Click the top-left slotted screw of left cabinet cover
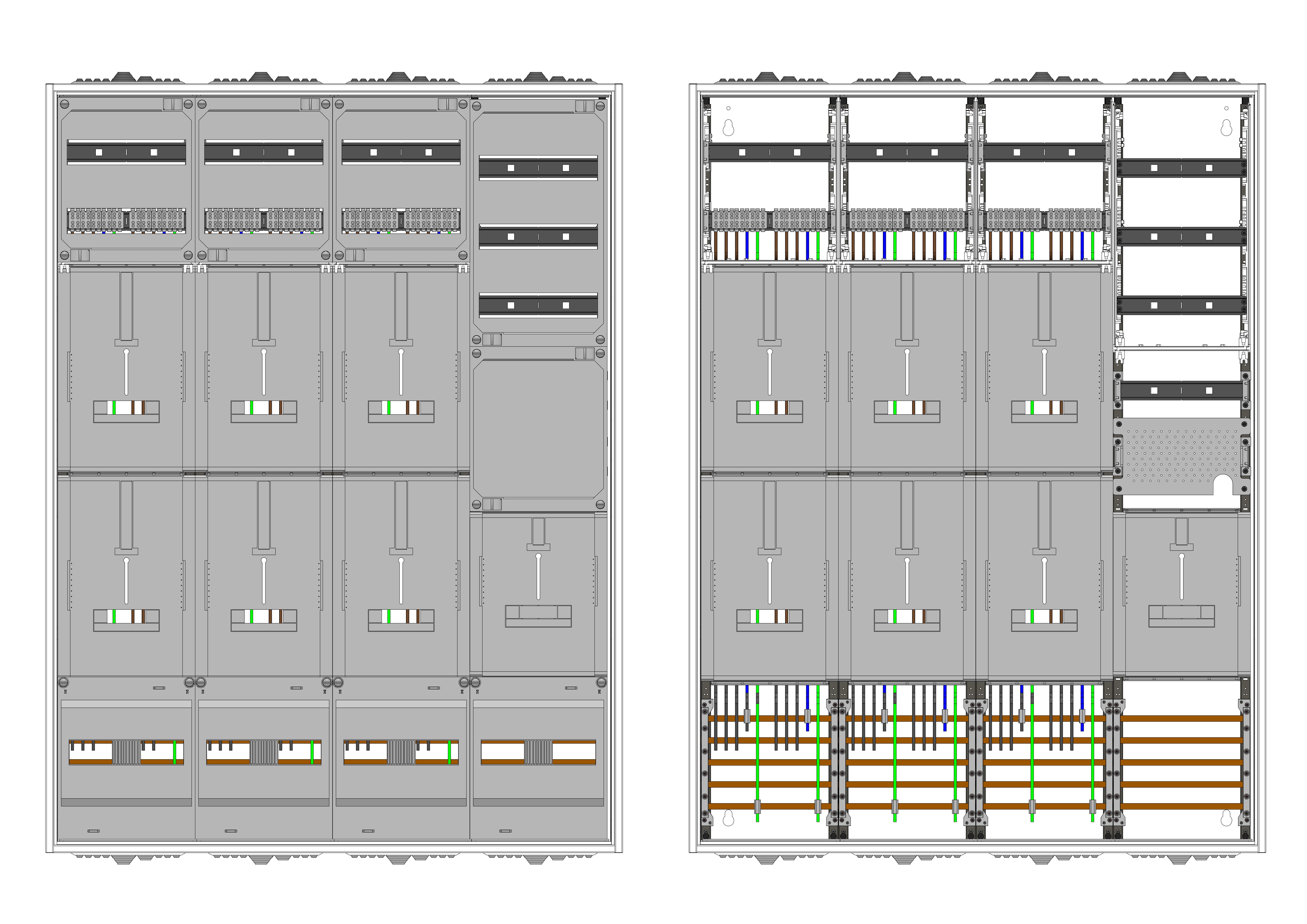 [64, 104]
